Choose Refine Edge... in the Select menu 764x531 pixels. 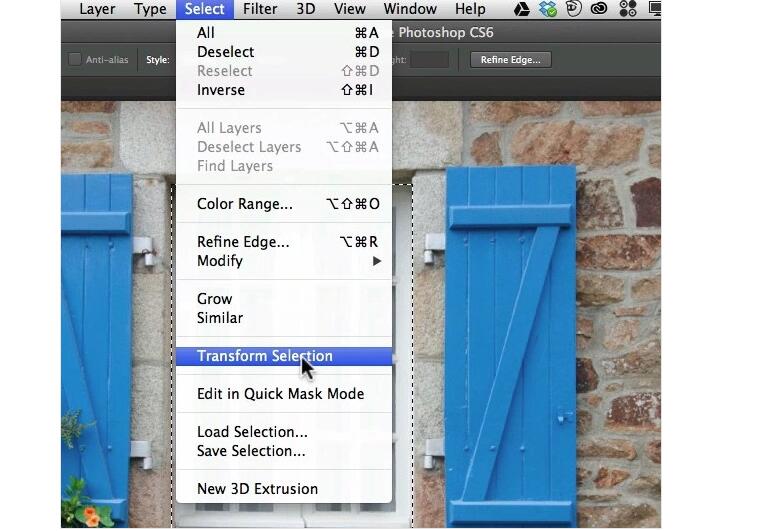284,242
